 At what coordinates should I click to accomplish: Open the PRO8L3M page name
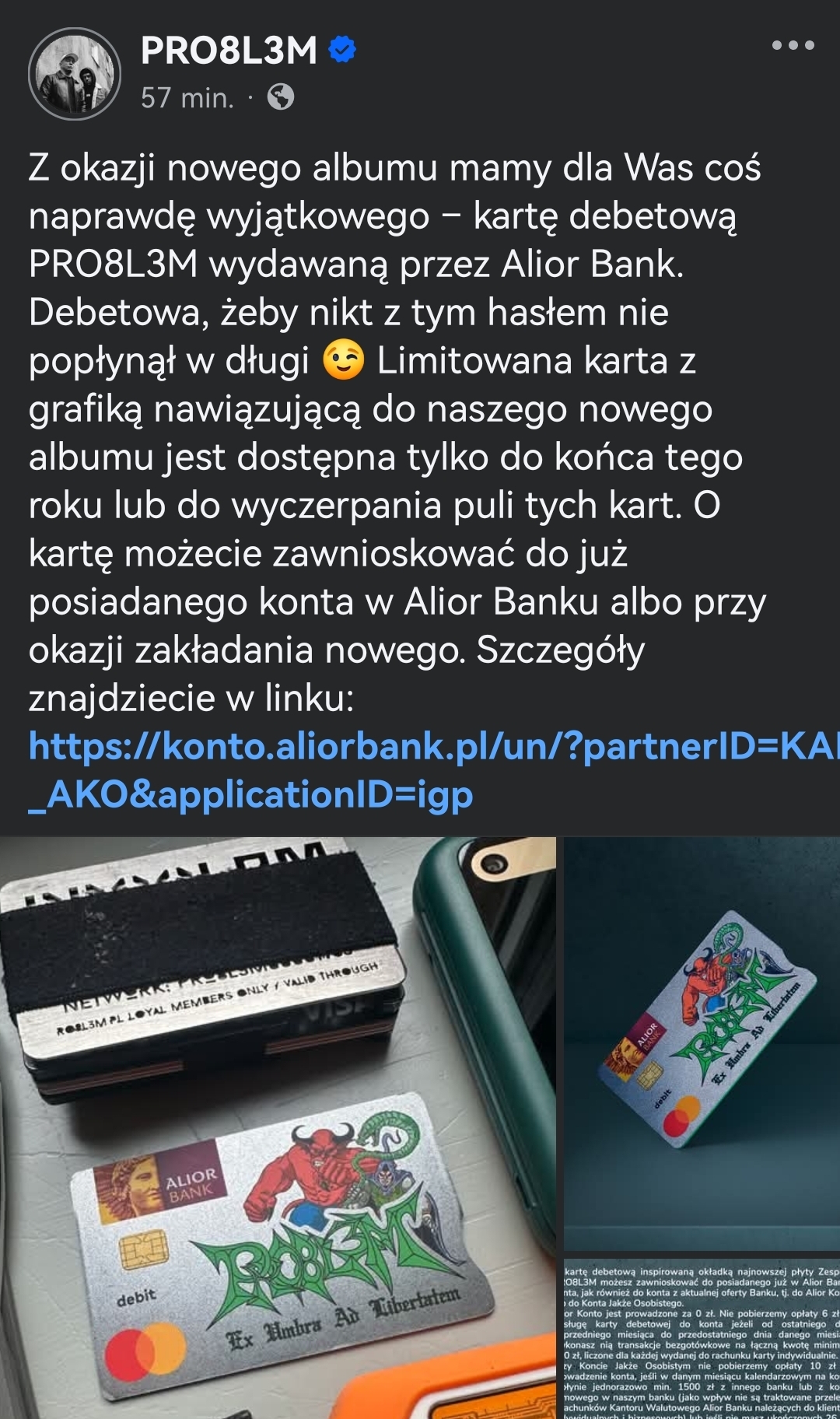click(229, 51)
